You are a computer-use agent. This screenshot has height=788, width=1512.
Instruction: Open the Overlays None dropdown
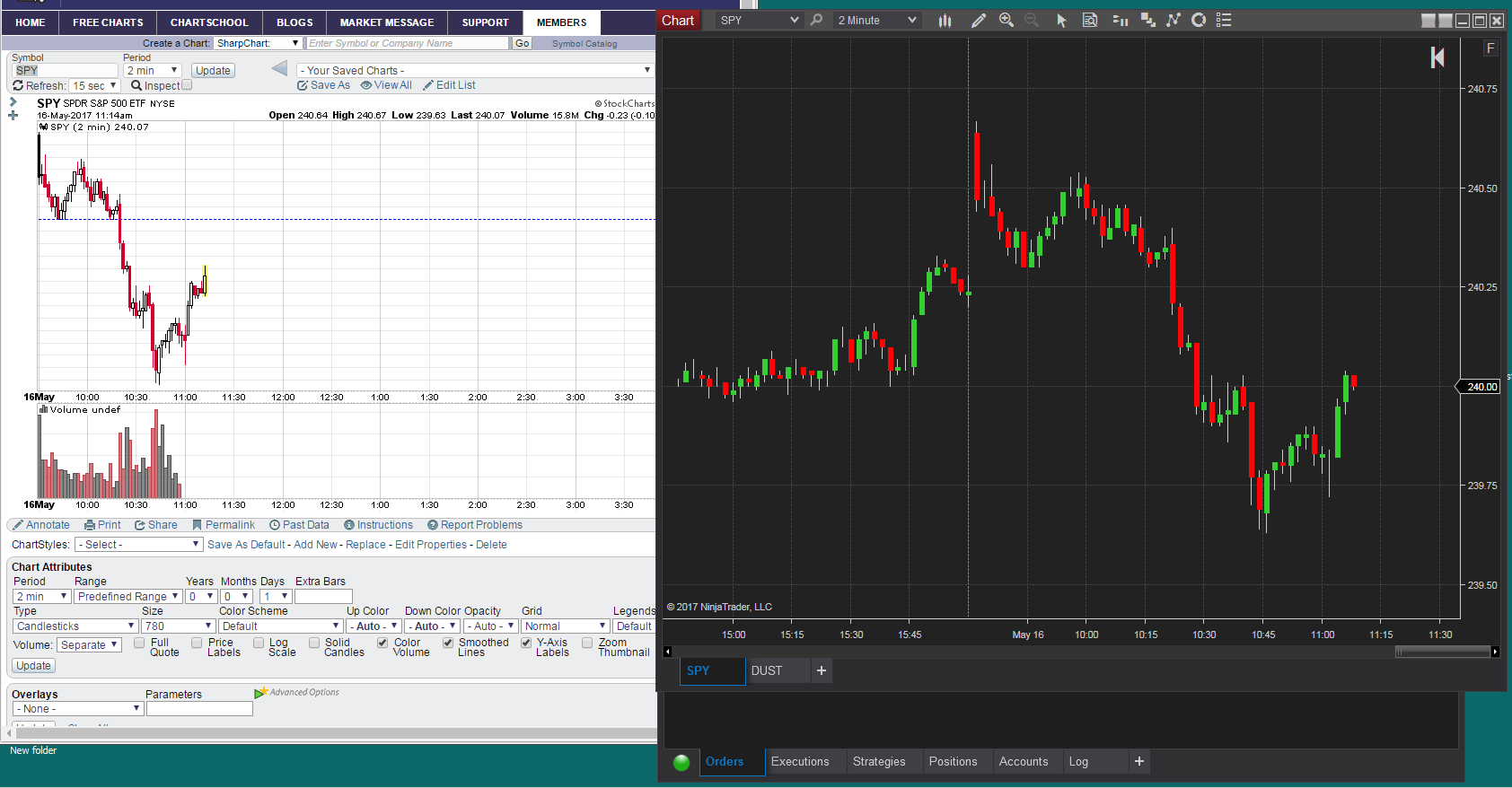tap(78, 709)
